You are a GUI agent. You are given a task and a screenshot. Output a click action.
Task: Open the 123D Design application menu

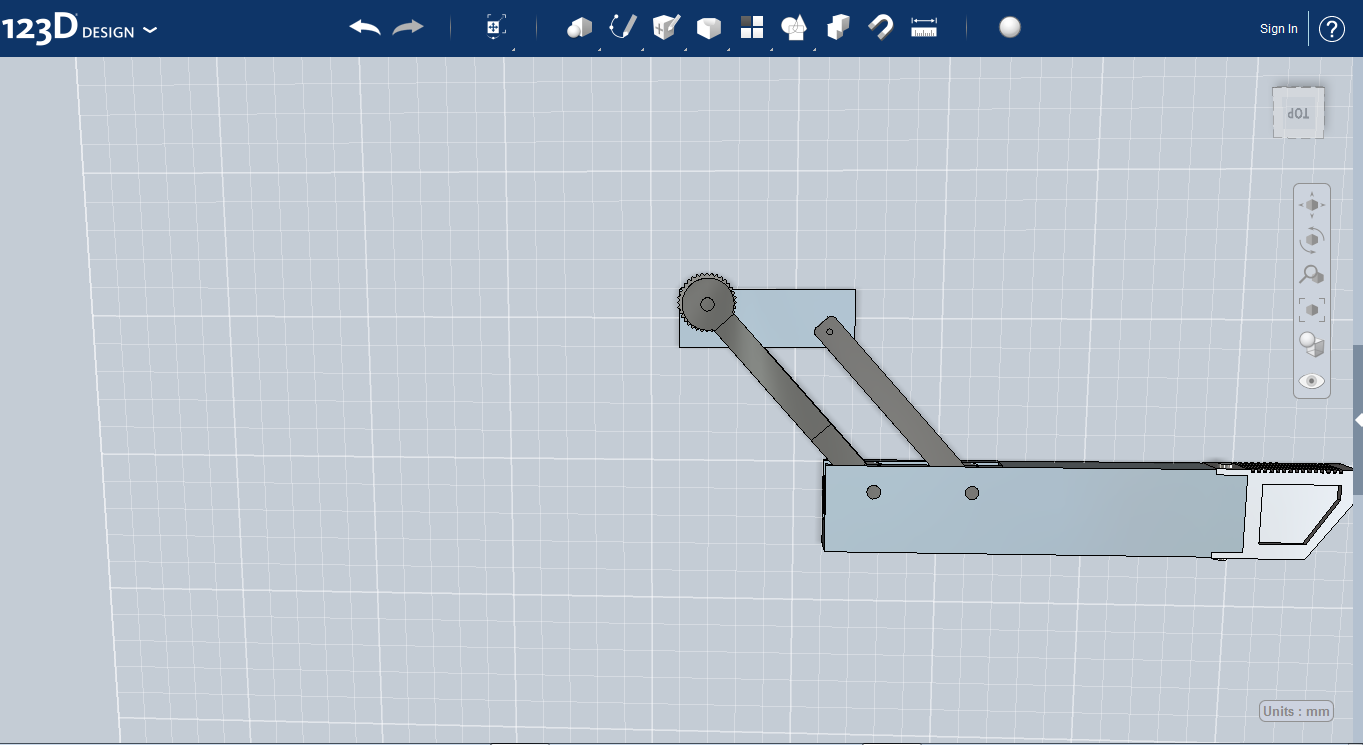click(x=79, y=29)
